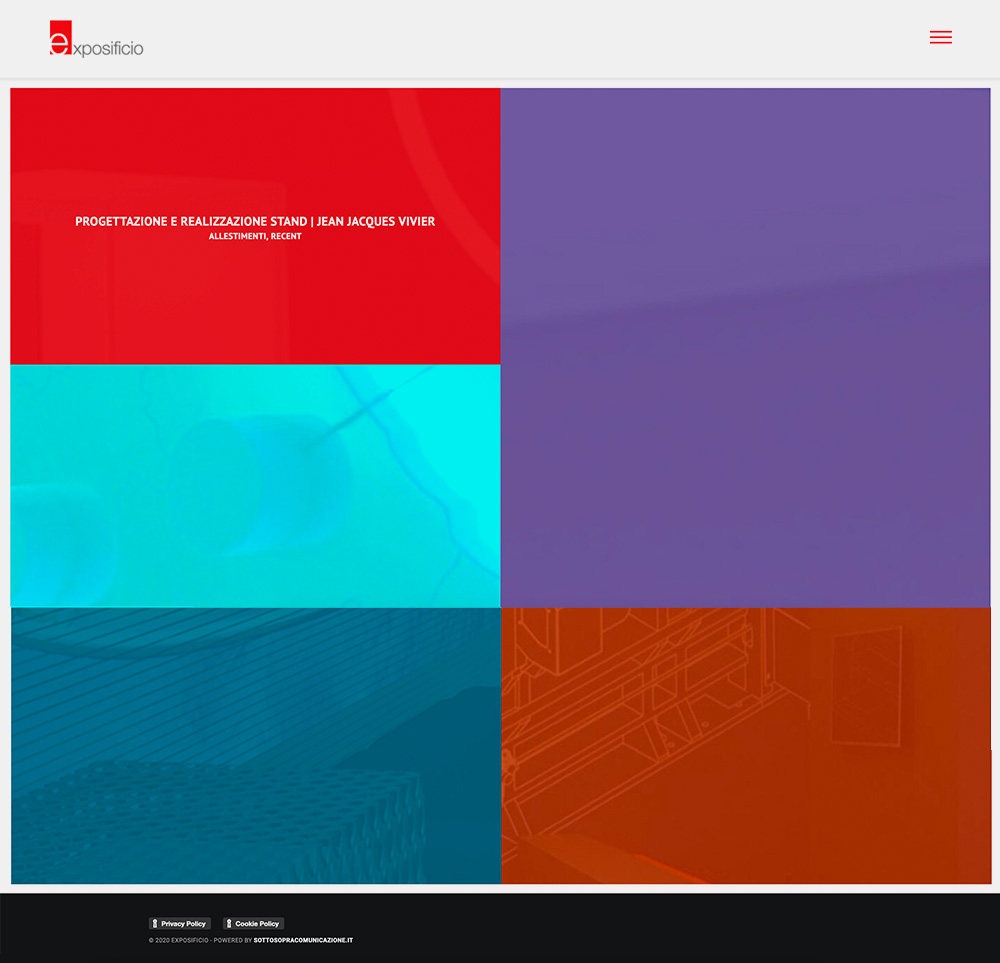Open the dark teal portfolio tile

[256, 746]
